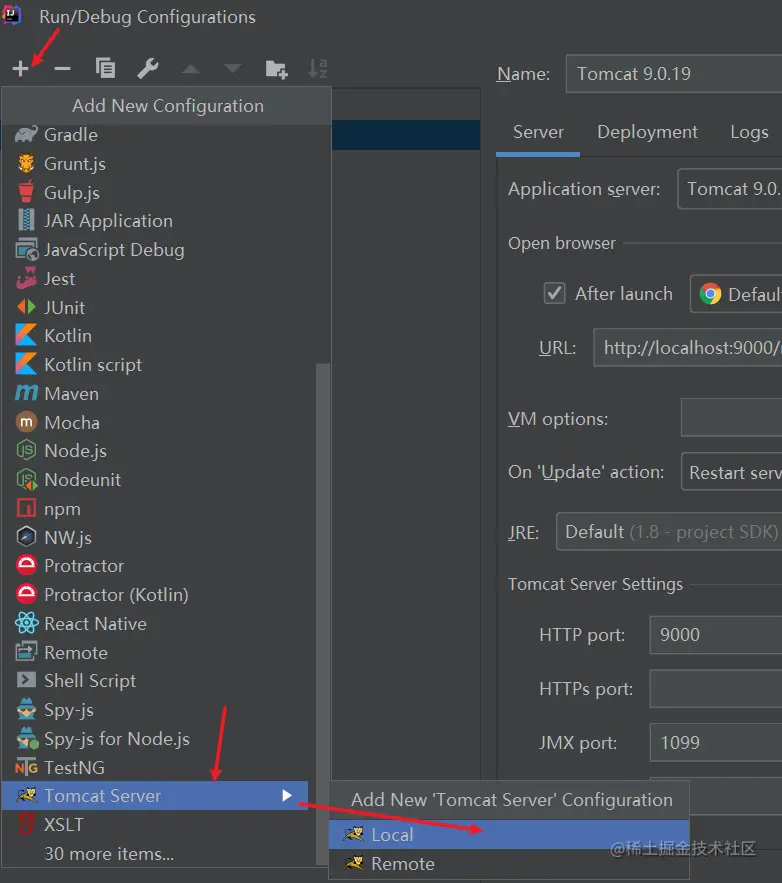Click the JMX port field 1099
Viewport: 782px width, 883px height.
[x=716, y=743]
